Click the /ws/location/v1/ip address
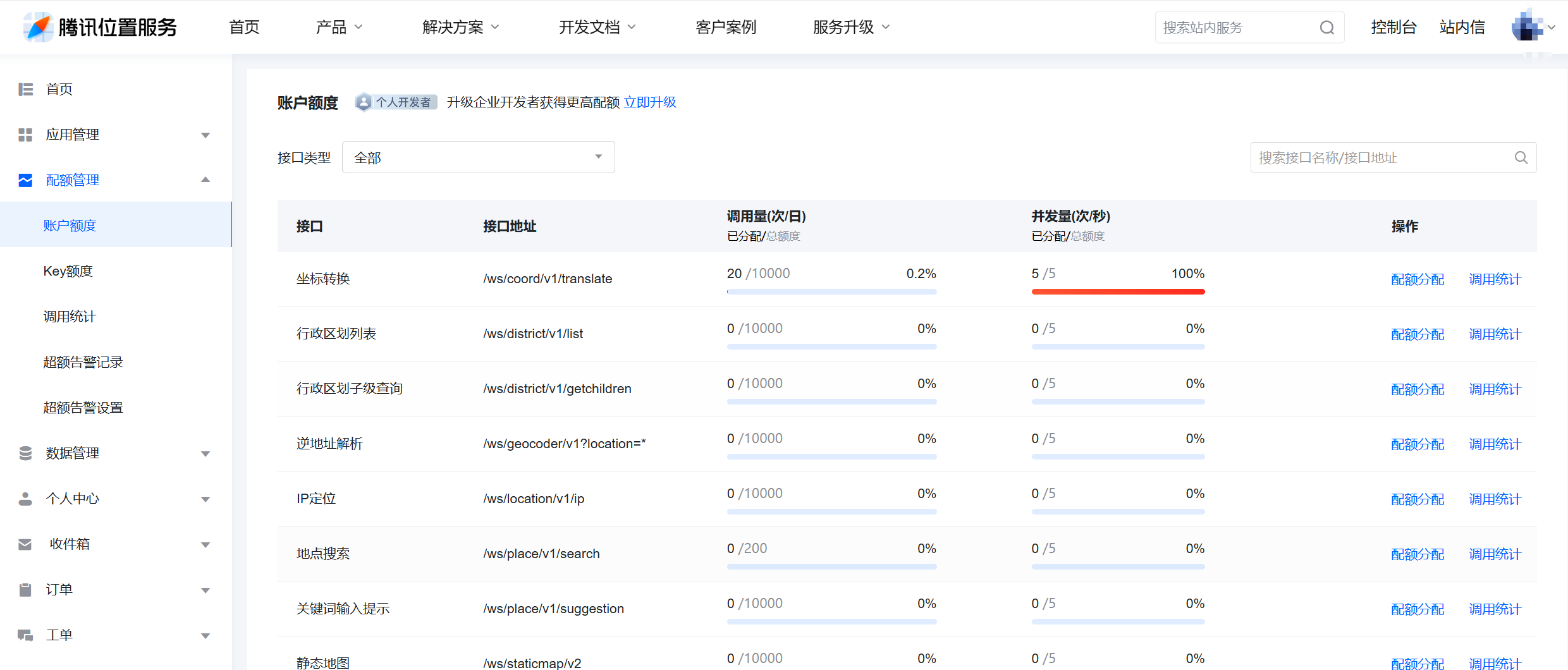The height and width of the screenshot is (670, 1568). (534, 499)
